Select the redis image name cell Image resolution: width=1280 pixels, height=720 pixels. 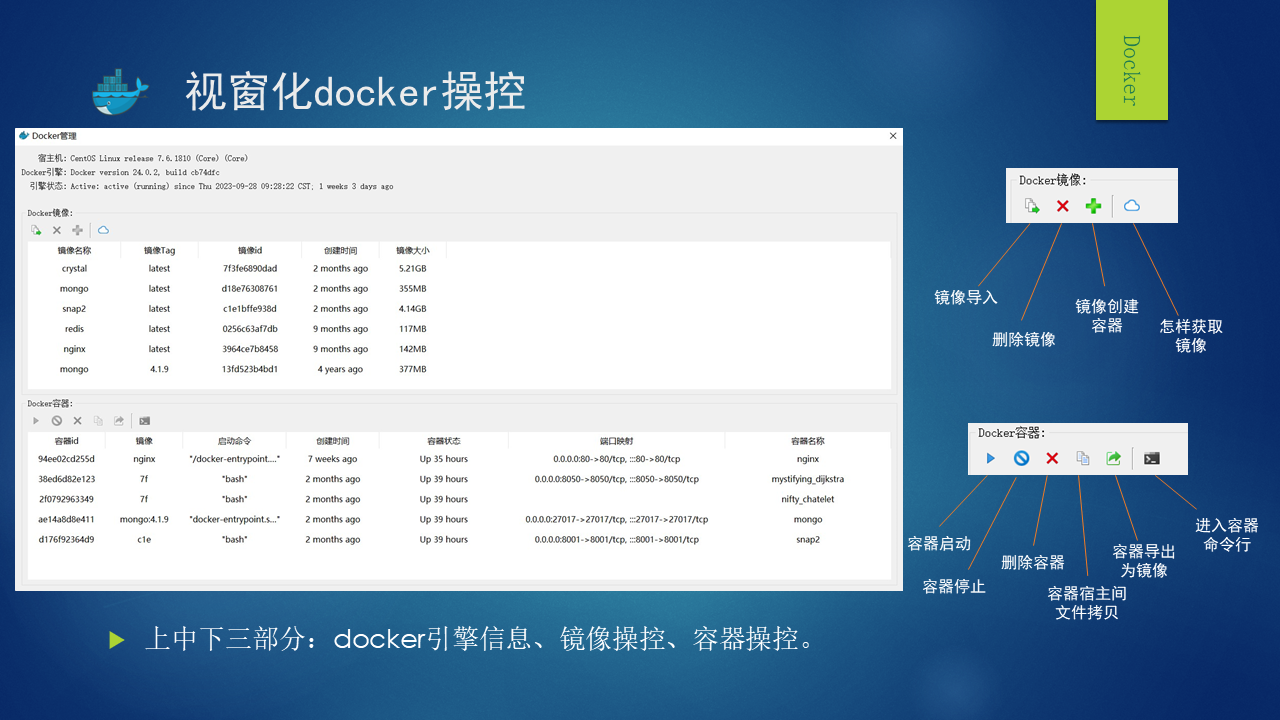pos(75,329)
